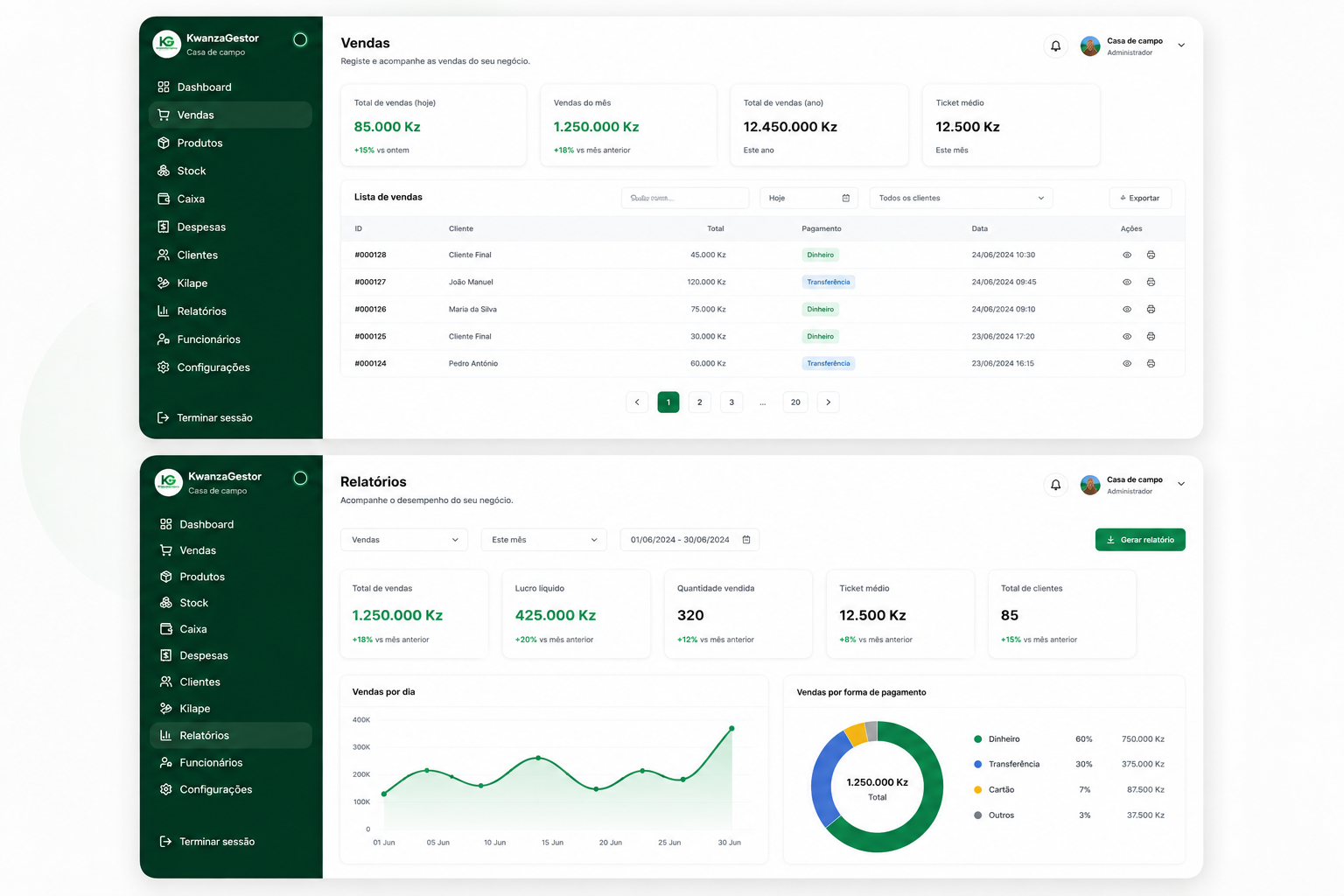
Task: Click Terminar sessão in the upper sidebar
Action: coord(205,417)
